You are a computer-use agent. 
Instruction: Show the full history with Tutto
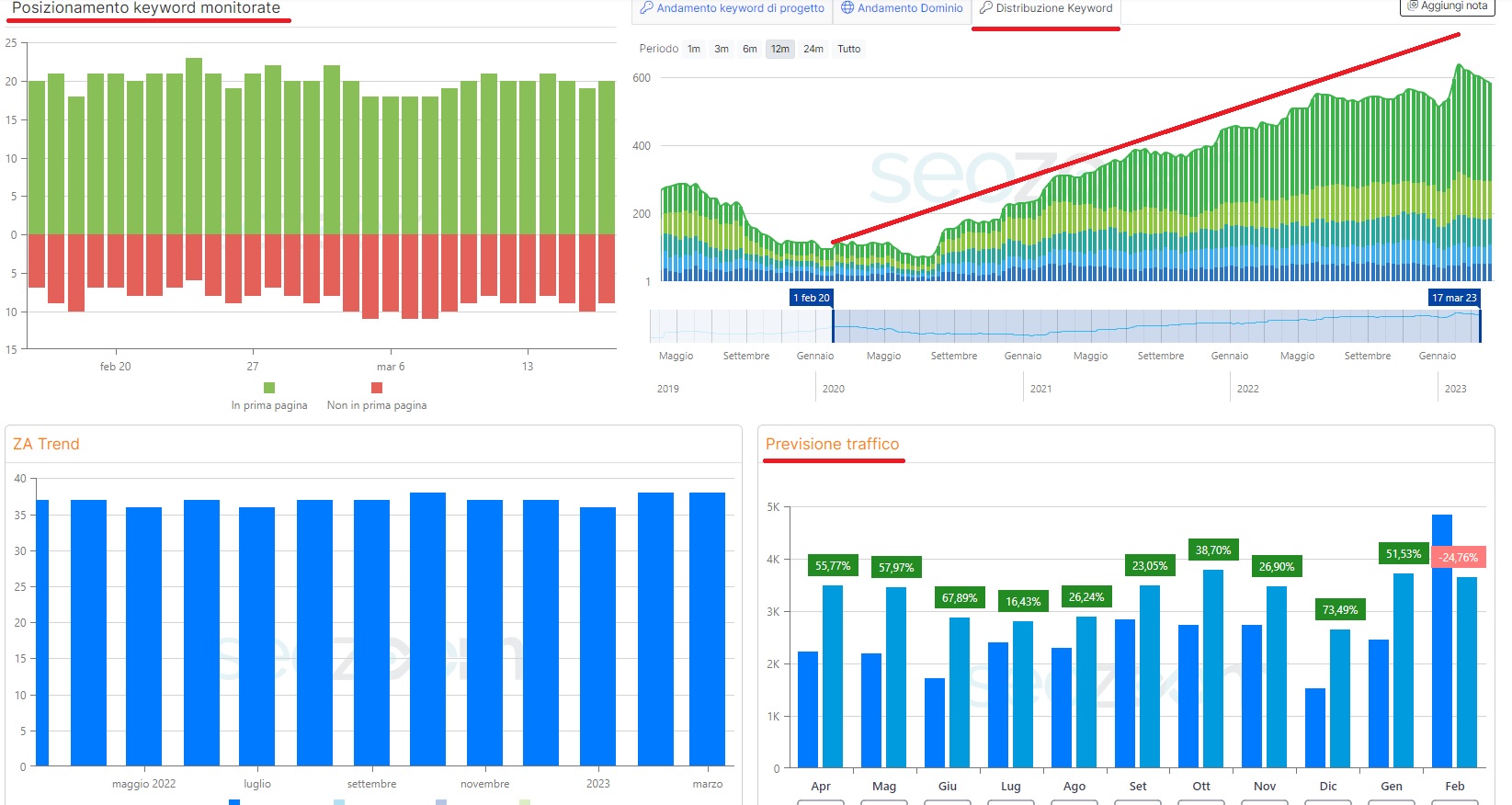pos(849,50)
